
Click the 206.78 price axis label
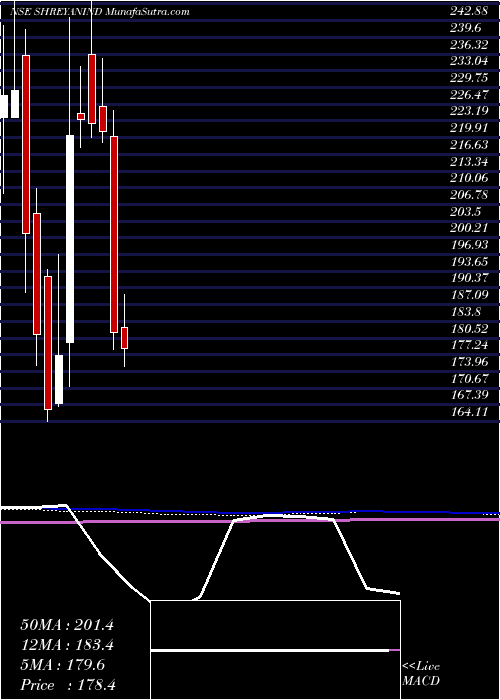pyautogui.click(x=469, y=195)
